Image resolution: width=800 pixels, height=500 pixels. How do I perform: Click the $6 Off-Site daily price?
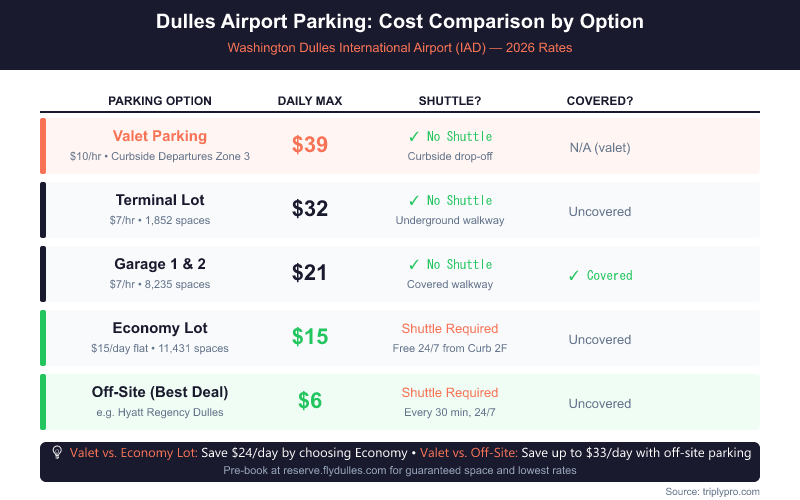[310, 401]
